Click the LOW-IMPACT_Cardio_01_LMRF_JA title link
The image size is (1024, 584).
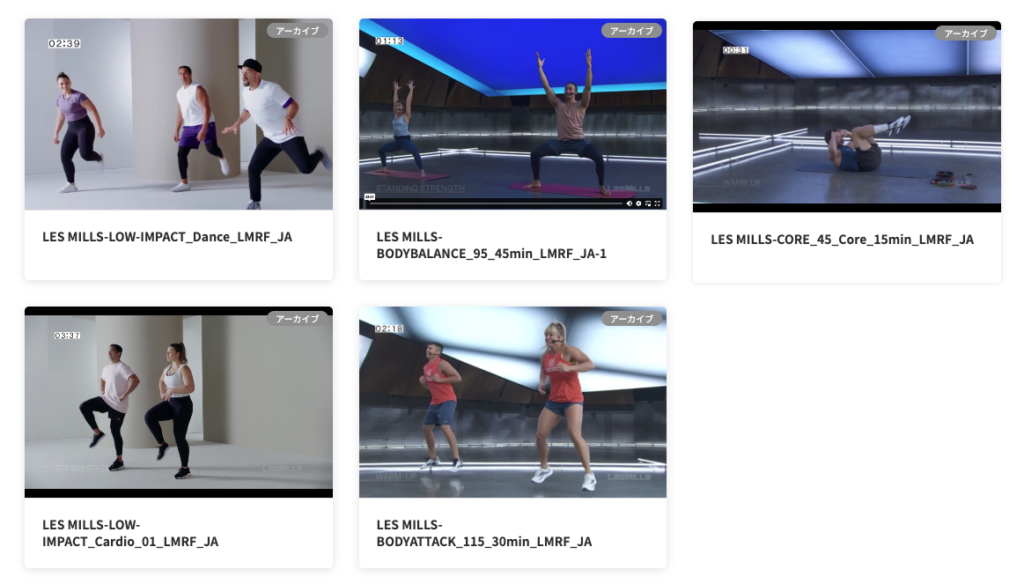pos(131,533)
